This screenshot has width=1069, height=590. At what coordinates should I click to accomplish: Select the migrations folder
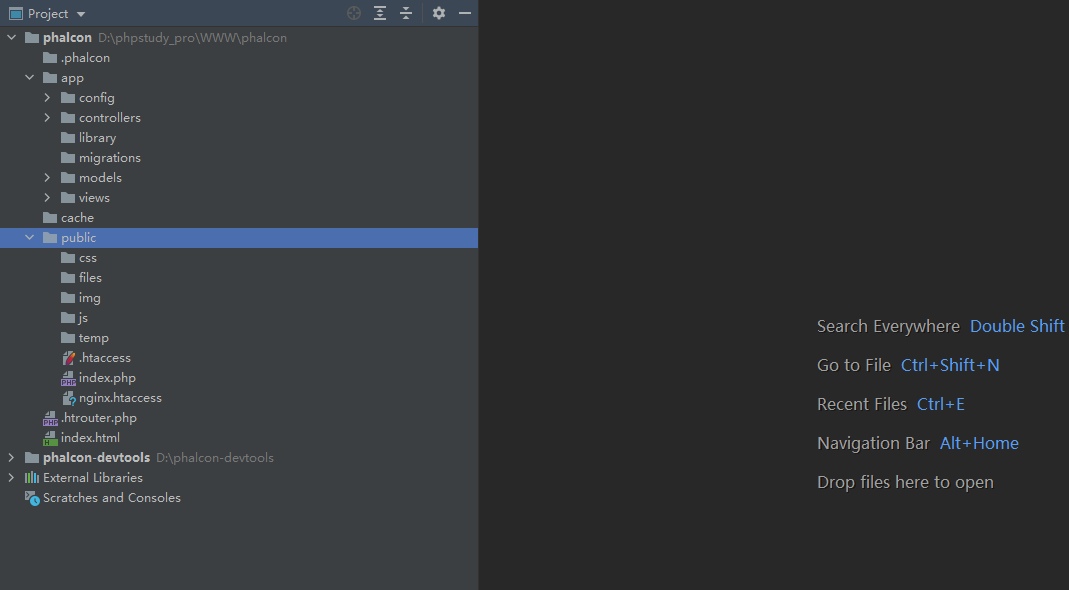pyautogui.click(x=109, y=158)
